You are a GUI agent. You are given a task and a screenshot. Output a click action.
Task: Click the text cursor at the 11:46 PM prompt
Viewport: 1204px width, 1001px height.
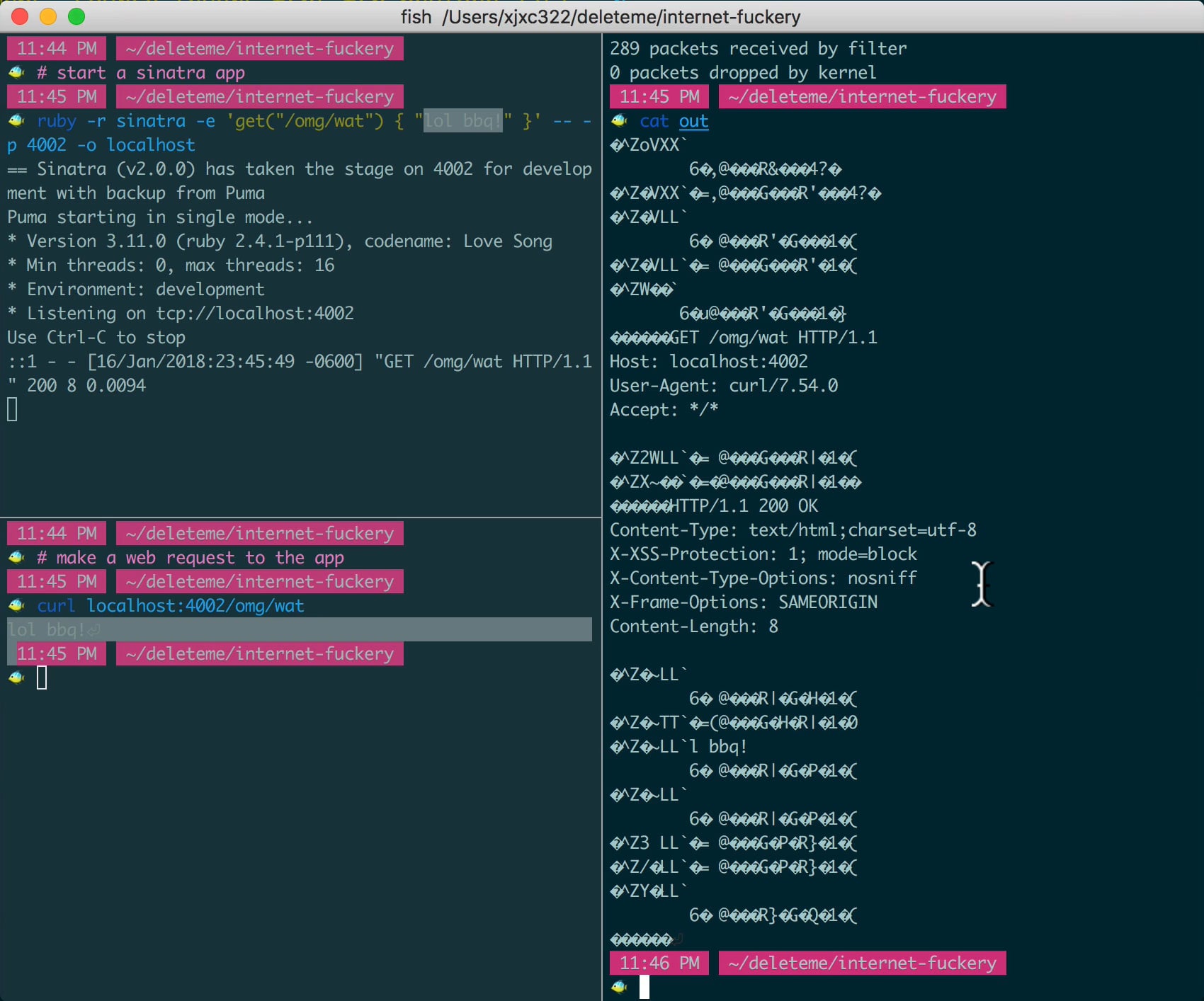point(644,986)
